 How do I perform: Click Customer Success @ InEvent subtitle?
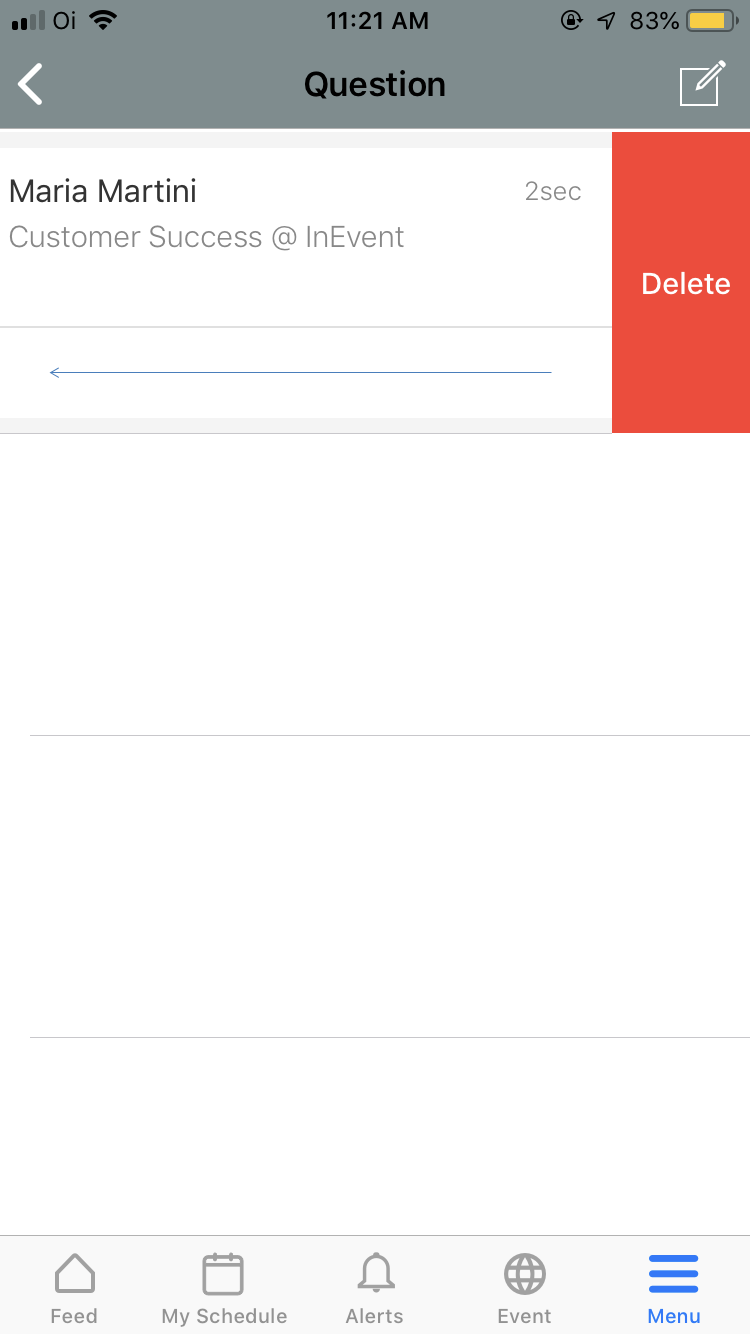pos(207,237)
